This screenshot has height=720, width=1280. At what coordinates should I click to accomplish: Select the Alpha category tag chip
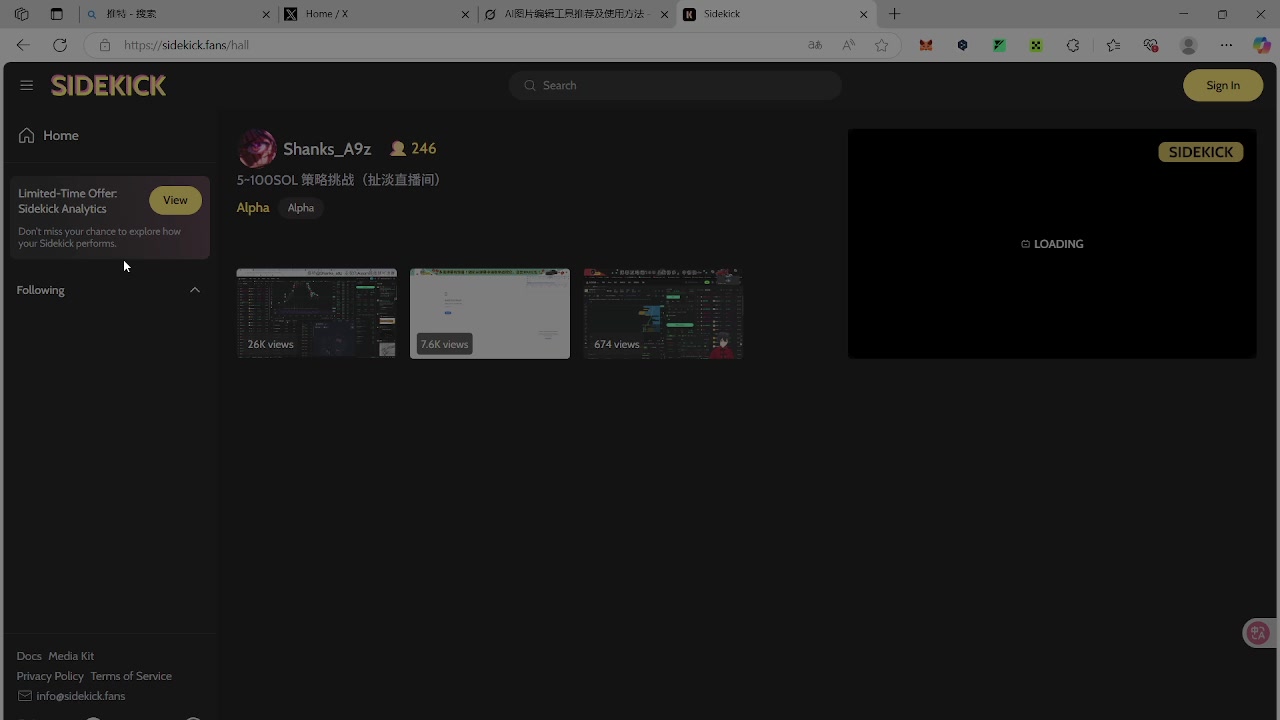(301, 208)
